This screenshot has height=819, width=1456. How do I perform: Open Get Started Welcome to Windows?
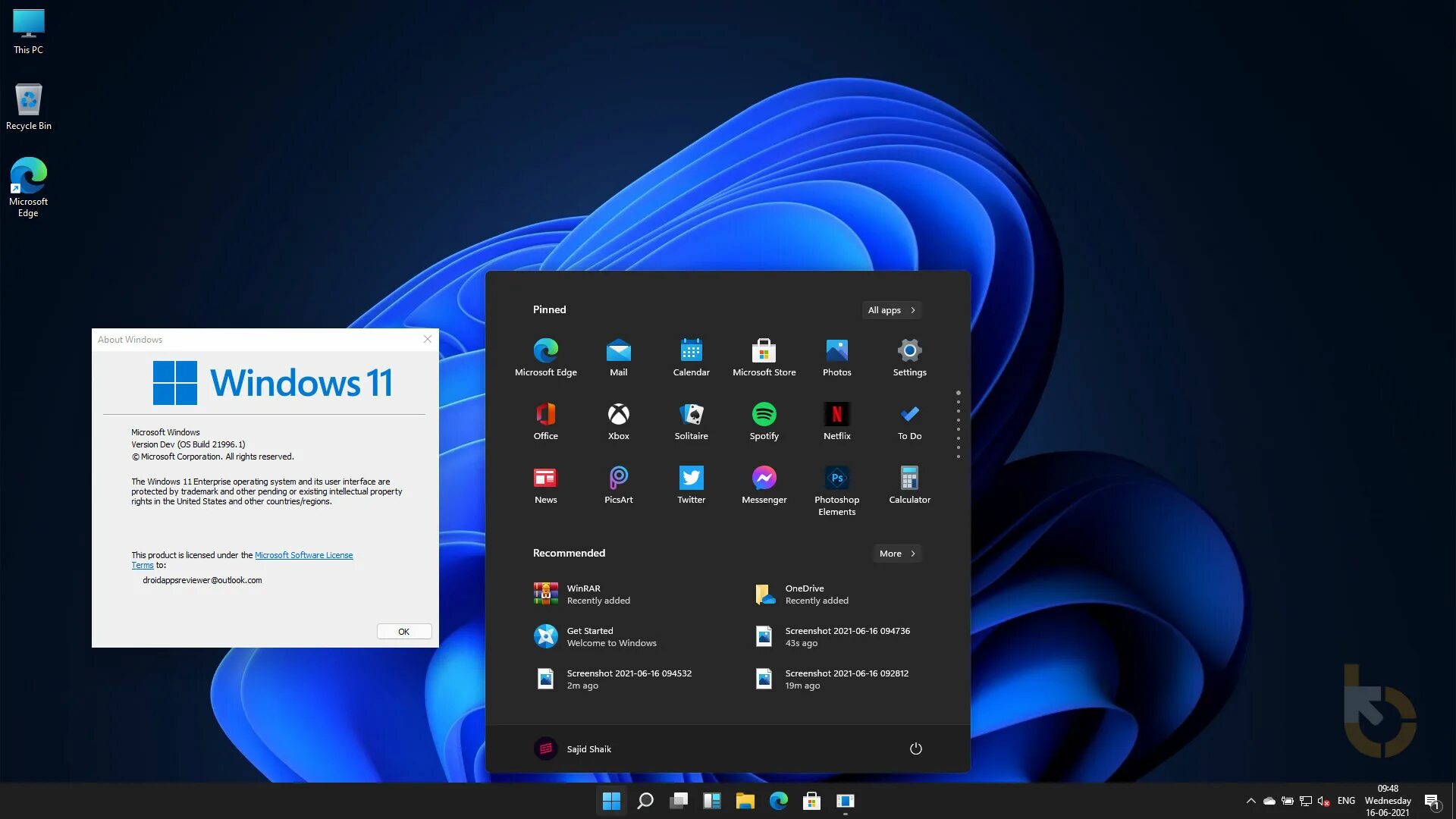611,636
